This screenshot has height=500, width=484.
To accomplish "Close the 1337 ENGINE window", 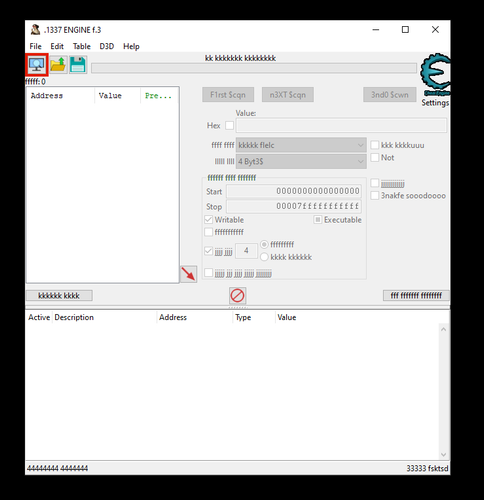I will 435,30.
